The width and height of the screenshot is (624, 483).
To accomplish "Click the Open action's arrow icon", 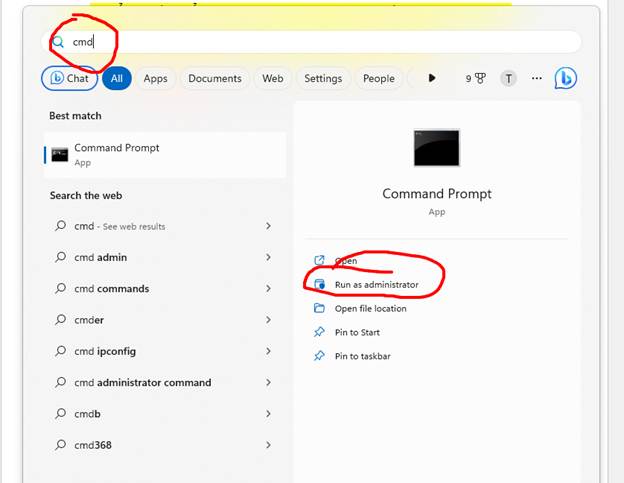I will coord(319,260).
